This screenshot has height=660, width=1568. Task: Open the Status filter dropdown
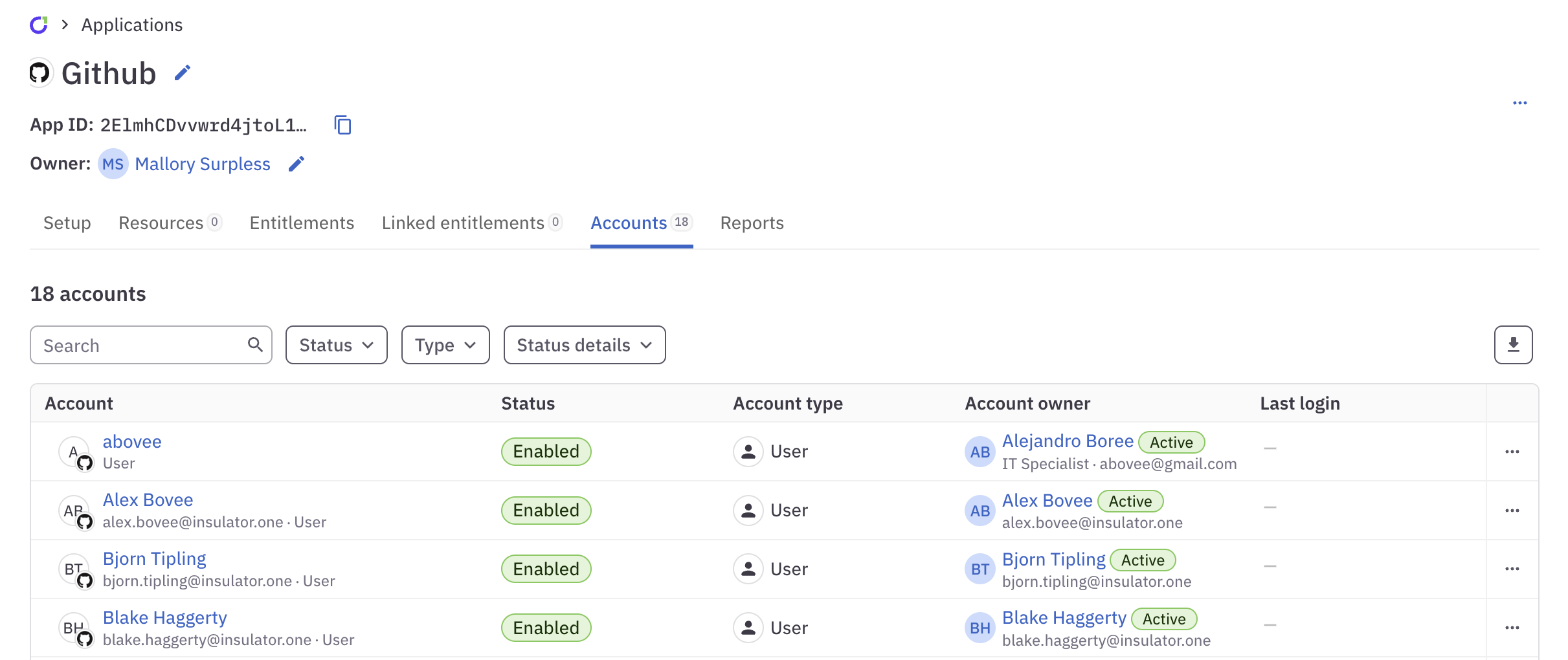(337, 345)
